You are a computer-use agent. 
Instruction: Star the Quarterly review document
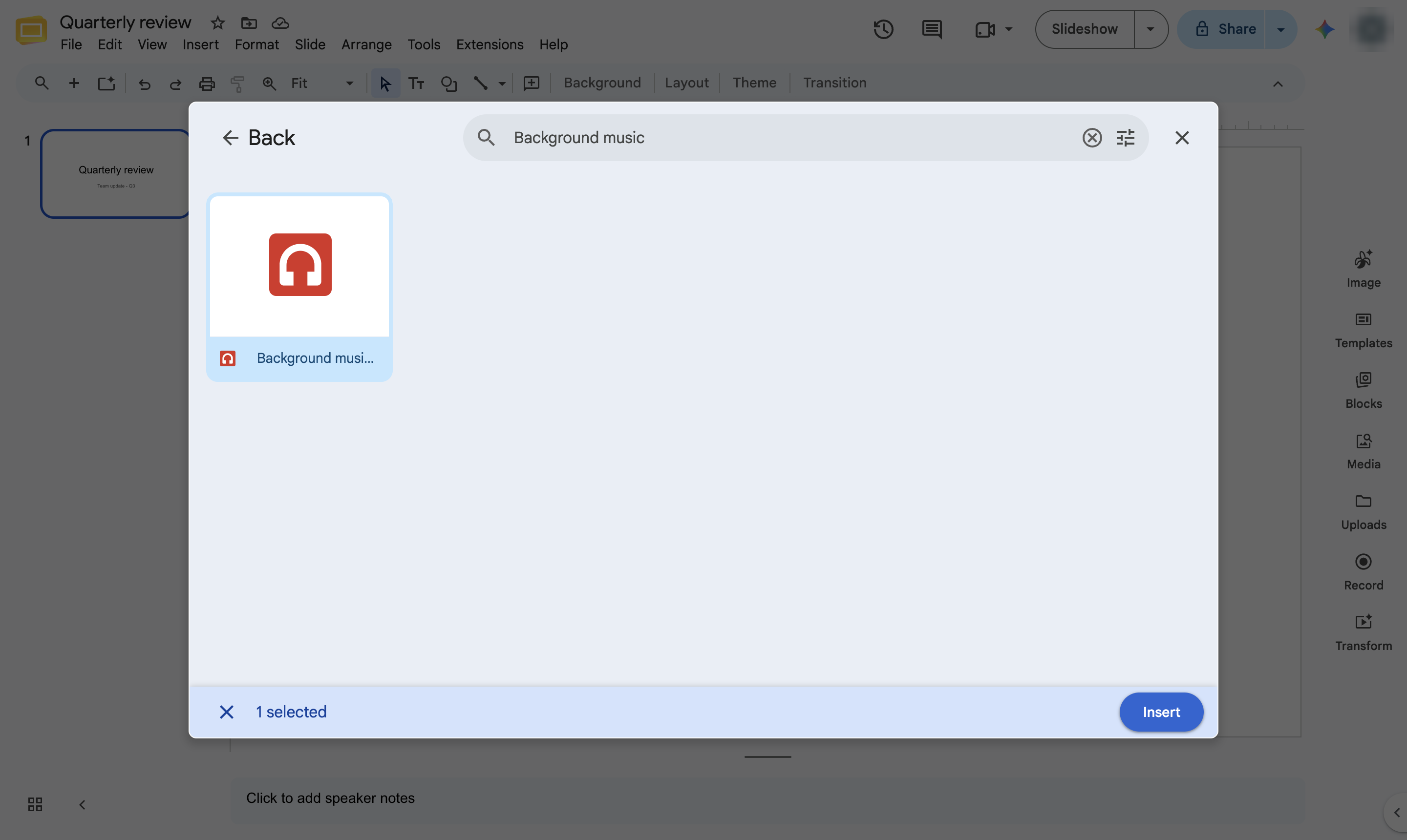pyautogui.click(x=217, y=22)
